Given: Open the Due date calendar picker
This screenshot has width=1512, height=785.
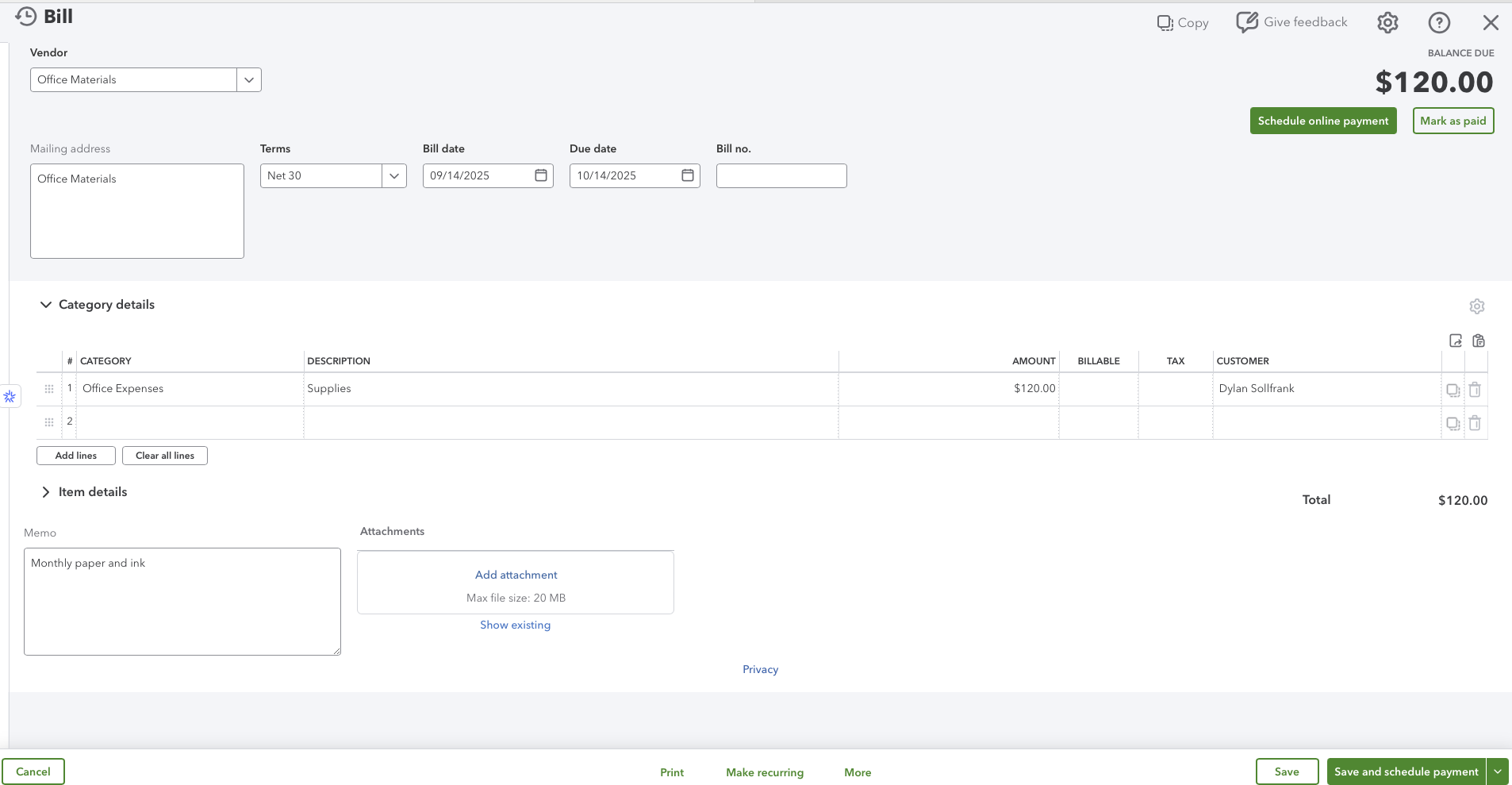Looking at the screenshot, I should coord(688,175).
